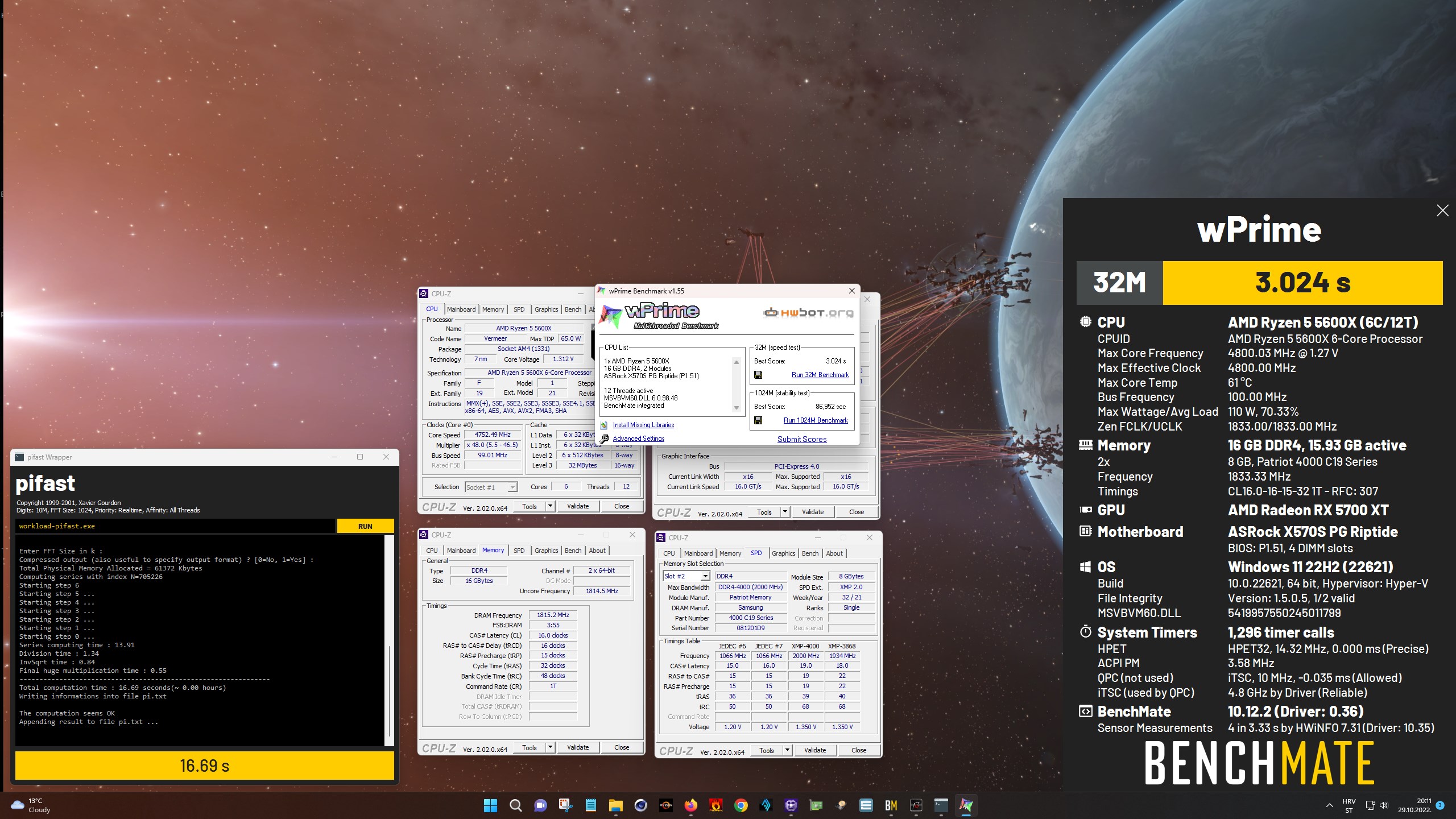The height and width of the screenshot is (819, 1456).
Task: Open the BenchMate BM taskbar icon
Action: click(891, 805)
